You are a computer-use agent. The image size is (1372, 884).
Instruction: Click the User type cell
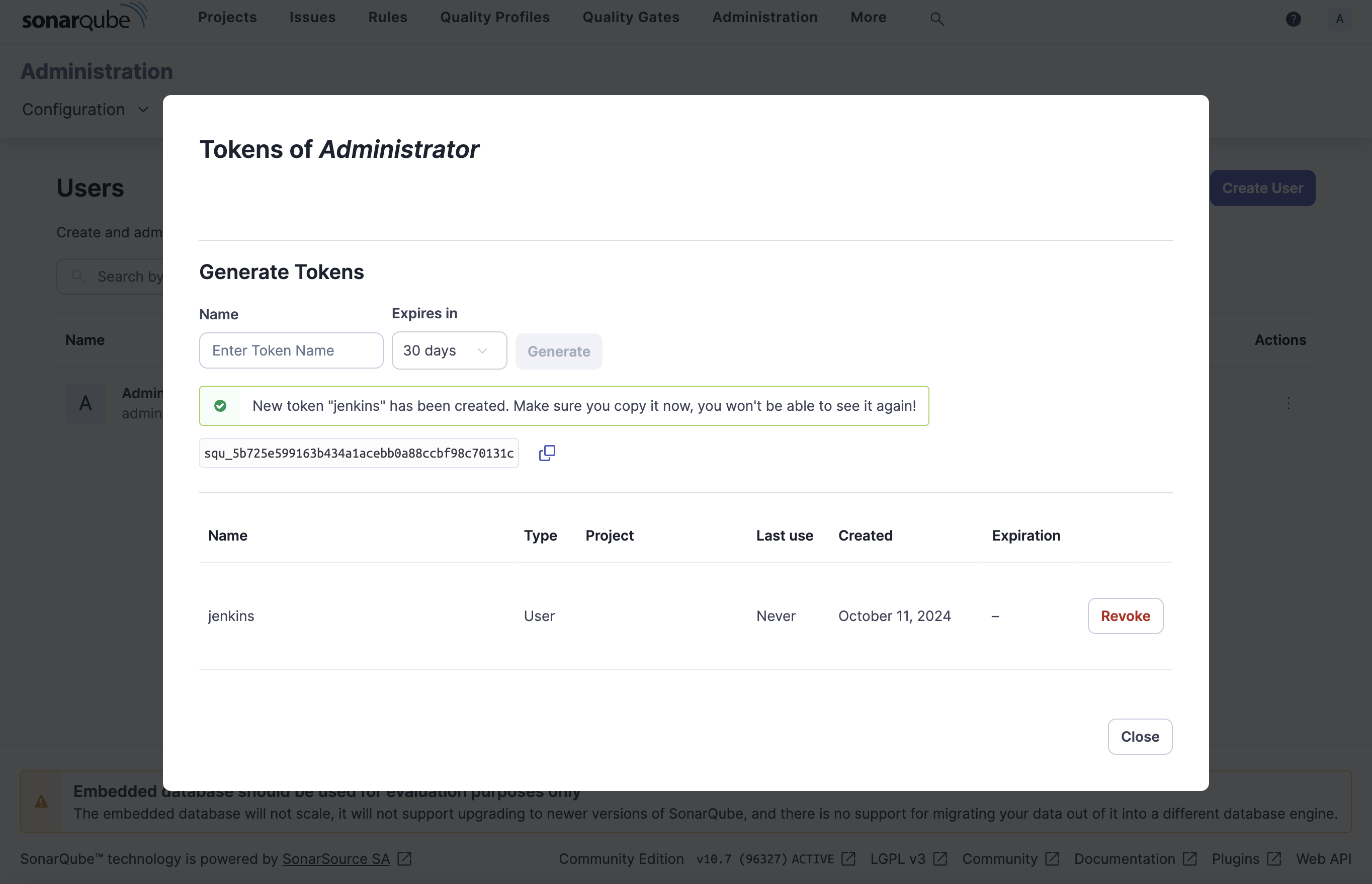tap(539, 615)
